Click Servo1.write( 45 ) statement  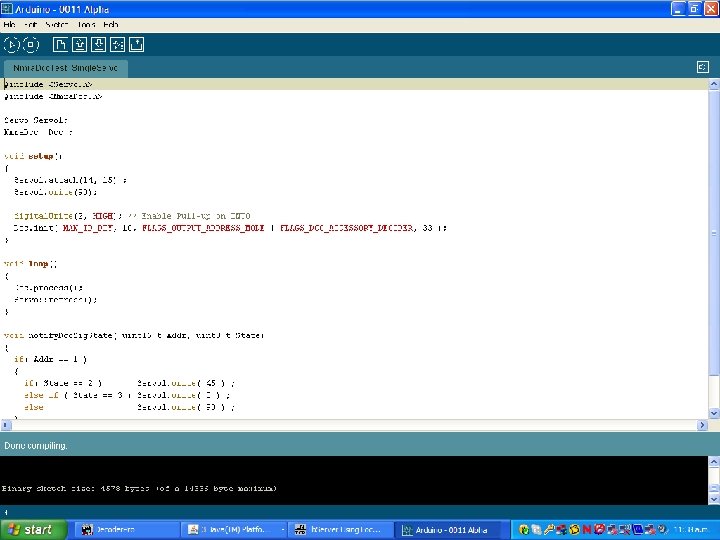pyautogui.click(x=186, y=383)
